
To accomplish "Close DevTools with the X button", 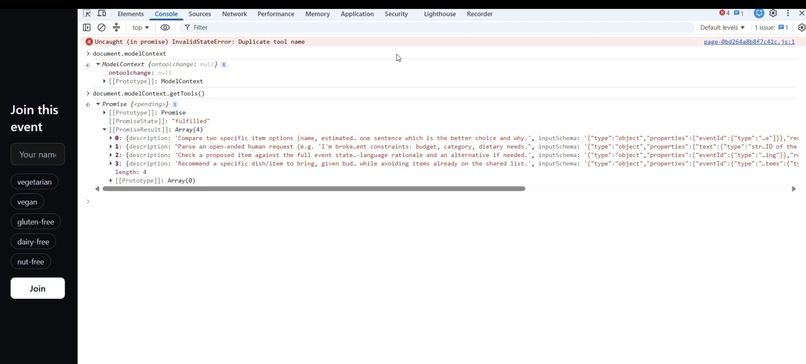I will point(801,13).
